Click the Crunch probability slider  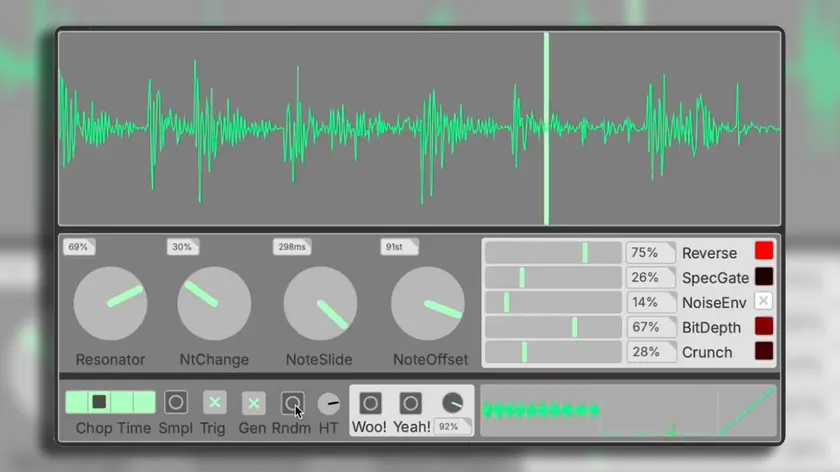click(553, 352)
